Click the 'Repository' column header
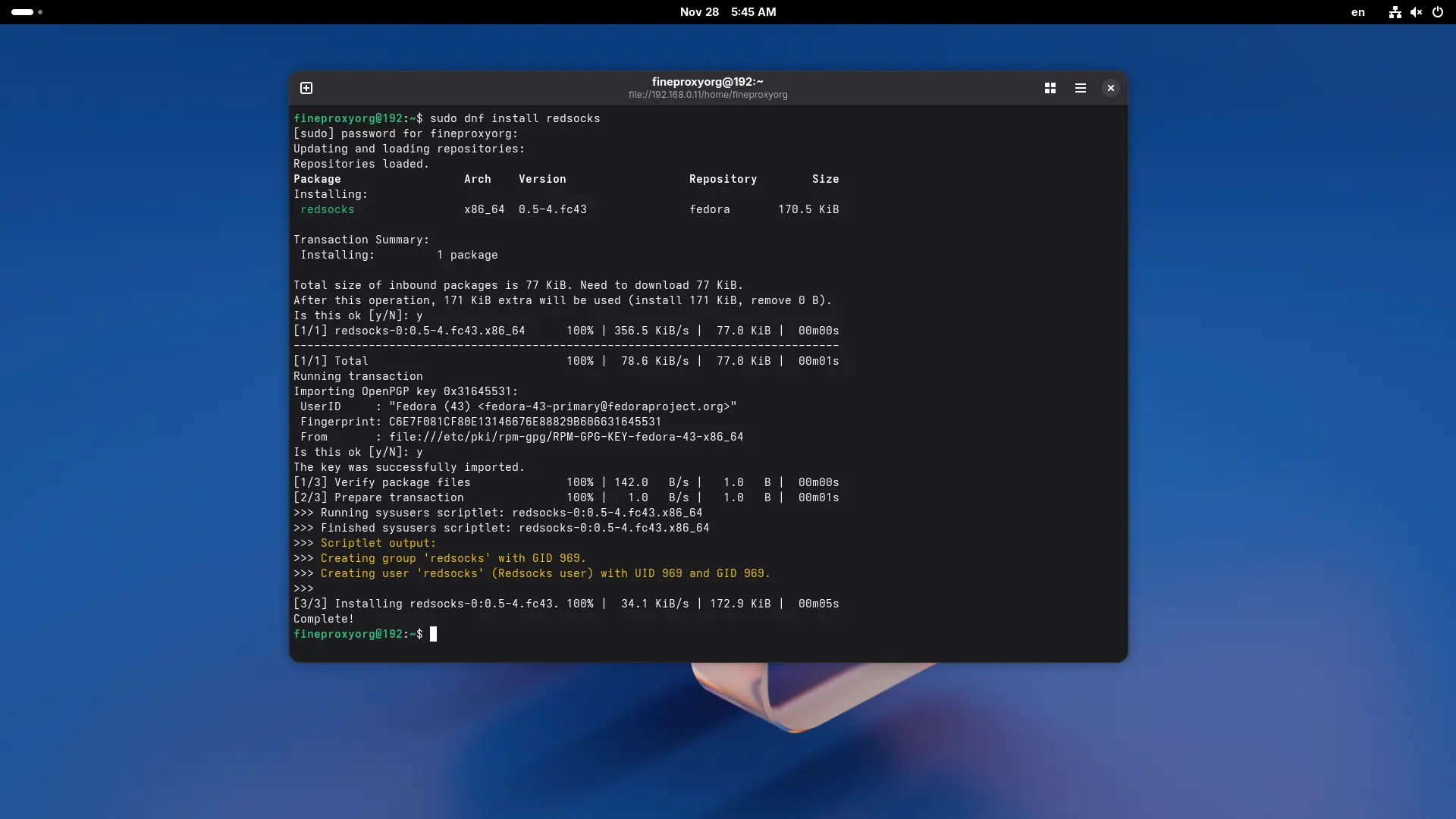 [x=723, y=179]
